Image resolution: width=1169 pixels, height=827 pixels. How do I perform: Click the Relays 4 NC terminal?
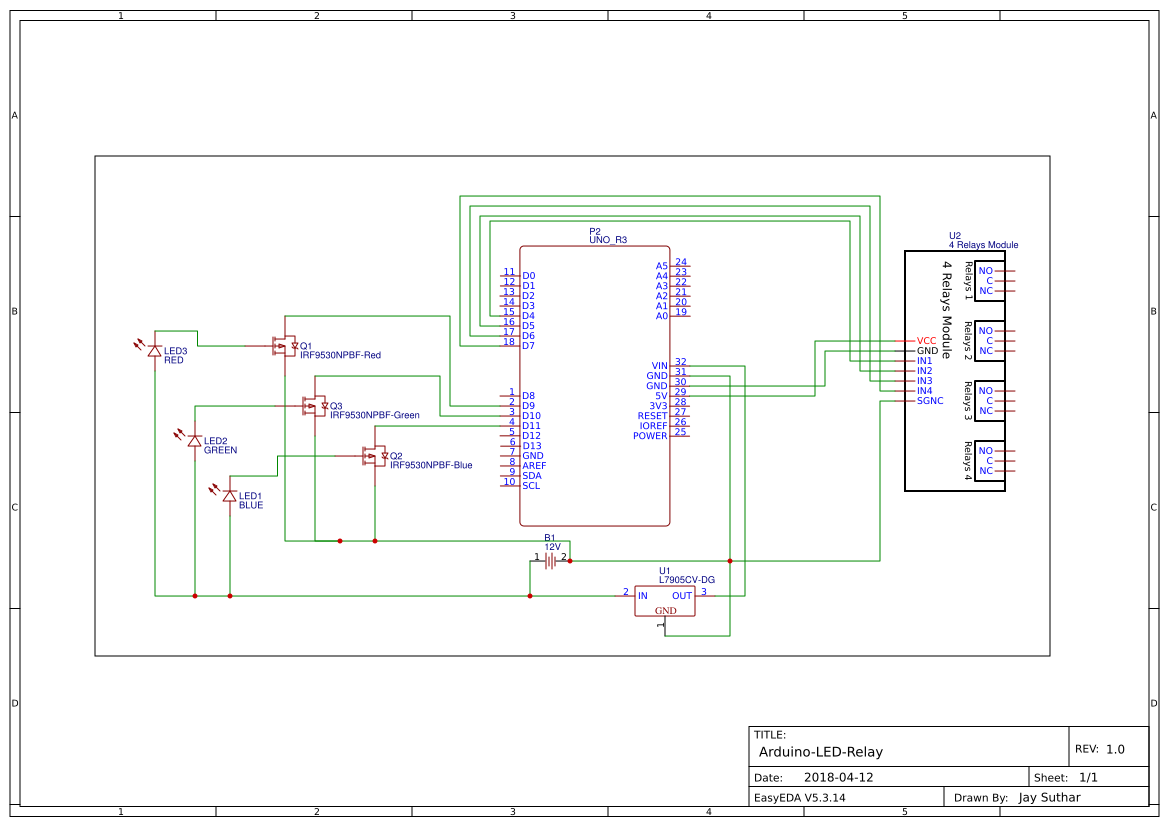pos(986,471)
